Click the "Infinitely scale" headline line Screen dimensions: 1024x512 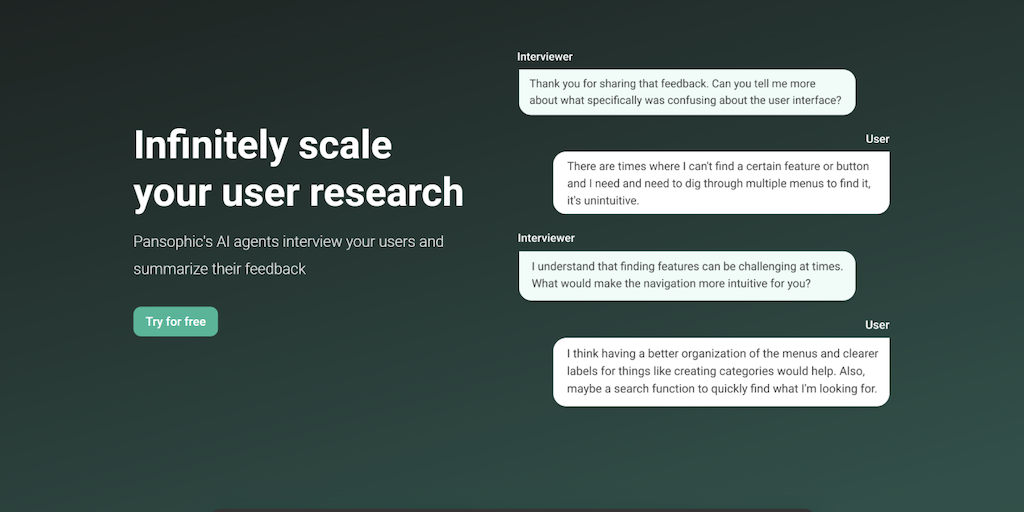click(x=262, y=145)
